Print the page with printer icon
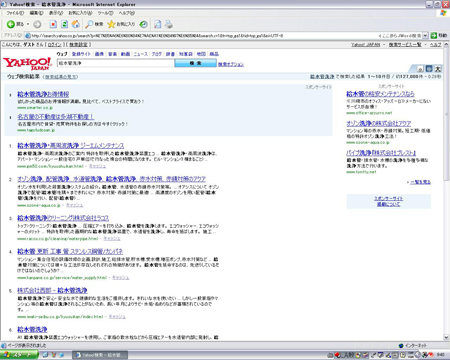The image size is (450, 360). 169,24
